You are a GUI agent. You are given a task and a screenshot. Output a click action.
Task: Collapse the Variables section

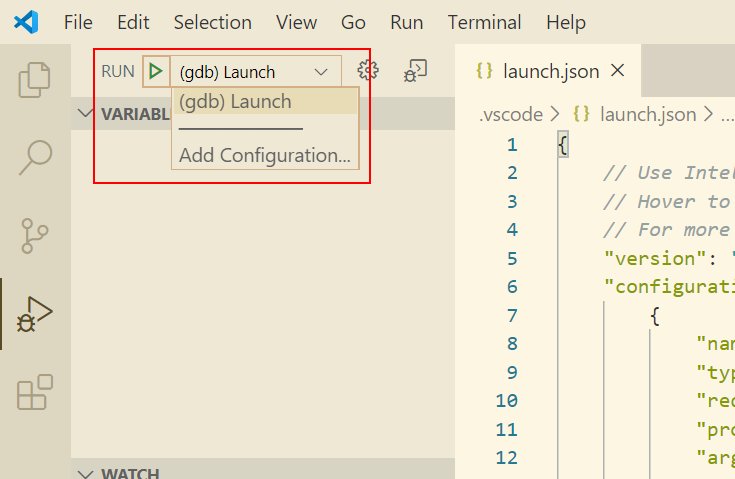click(x=86, y=113)
